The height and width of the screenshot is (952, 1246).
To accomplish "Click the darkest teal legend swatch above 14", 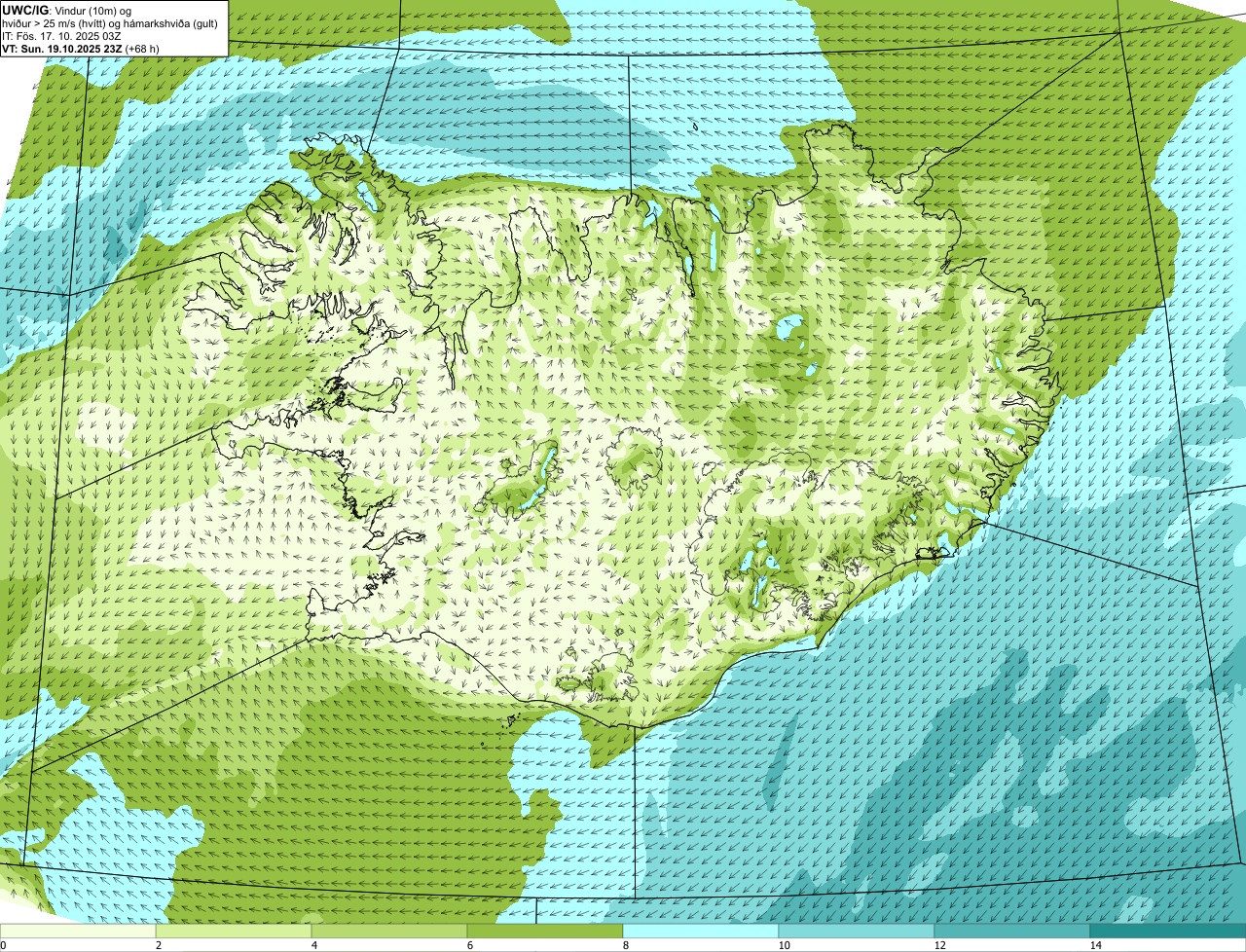I will point(1168,931).
